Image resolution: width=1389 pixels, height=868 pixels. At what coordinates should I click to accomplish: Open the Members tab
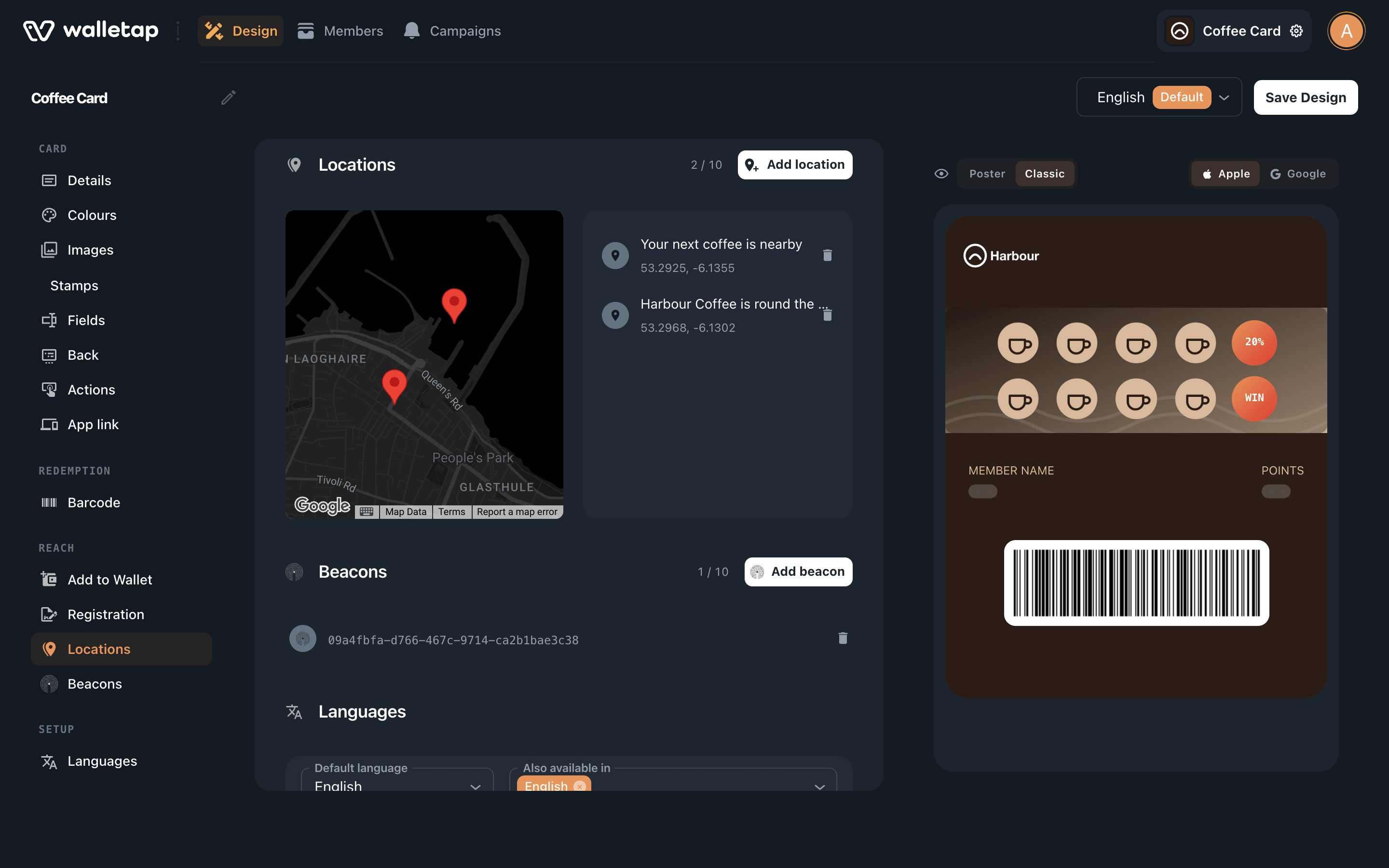click(x=340, y=31)
